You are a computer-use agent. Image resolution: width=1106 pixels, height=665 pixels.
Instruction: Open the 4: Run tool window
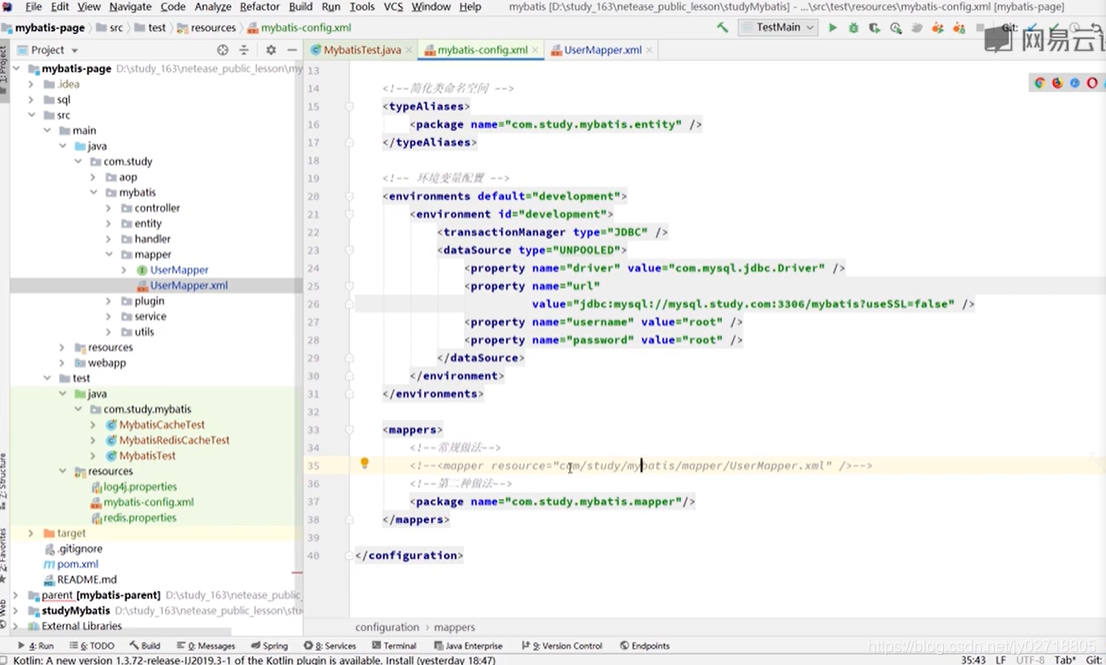(x=35, y=645)
